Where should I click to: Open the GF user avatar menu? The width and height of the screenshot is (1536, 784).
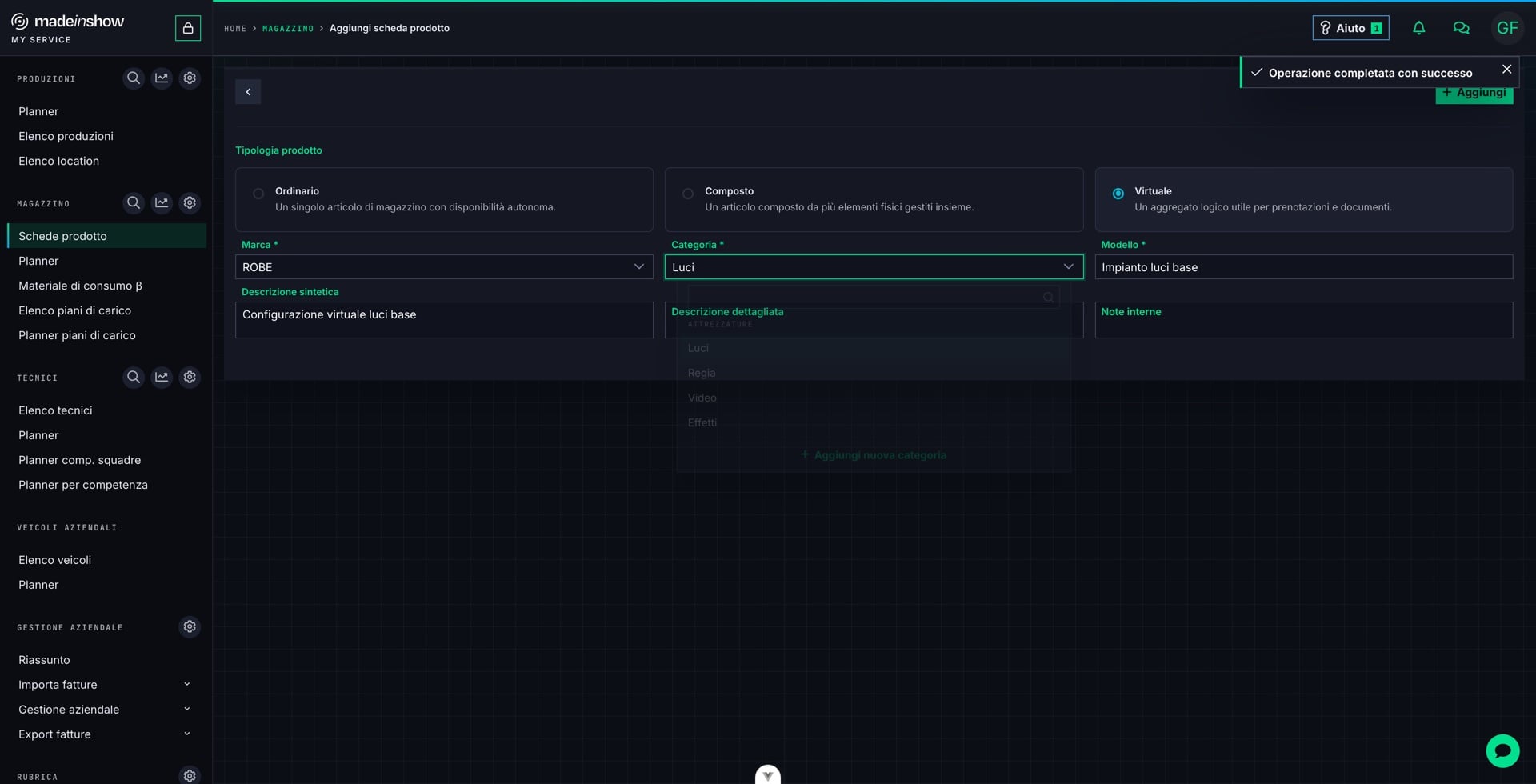1507,28
